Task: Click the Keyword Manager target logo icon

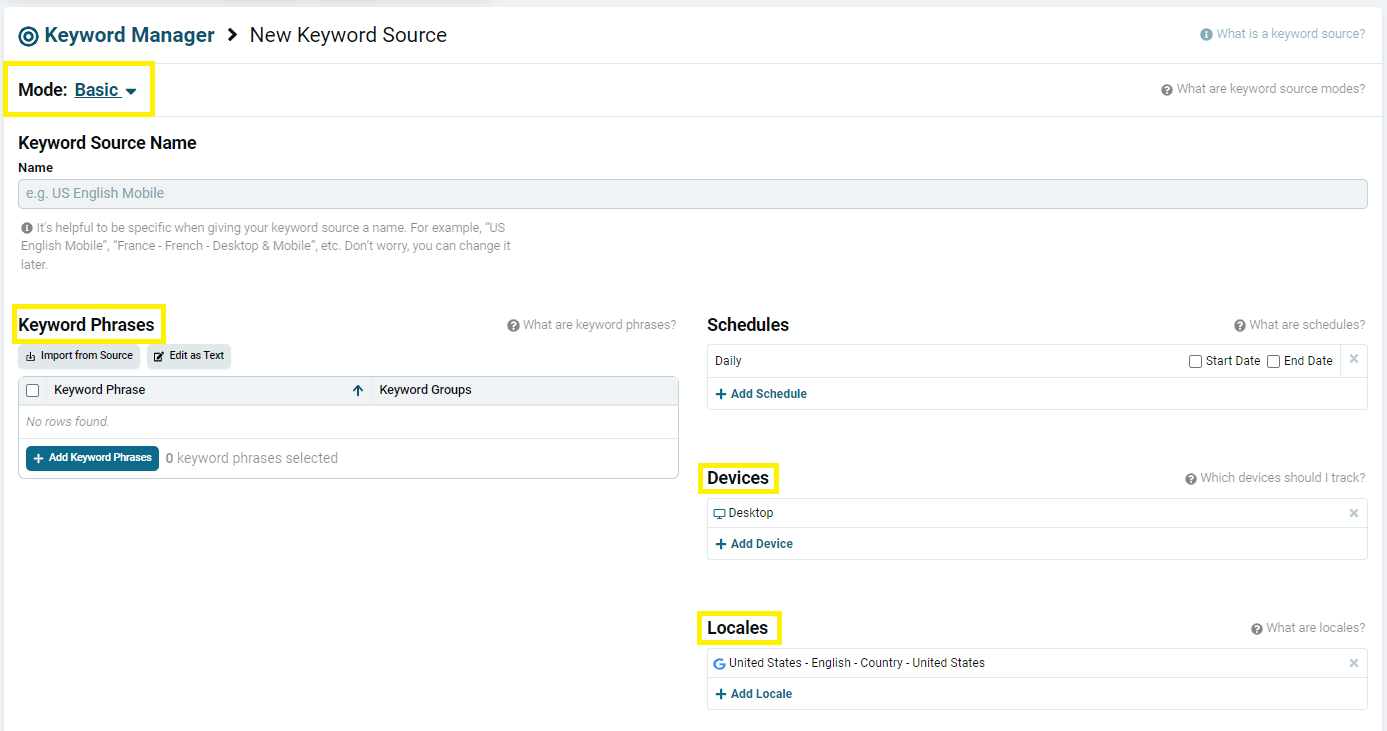Action: pyautogui.click(x=29, y=36)
